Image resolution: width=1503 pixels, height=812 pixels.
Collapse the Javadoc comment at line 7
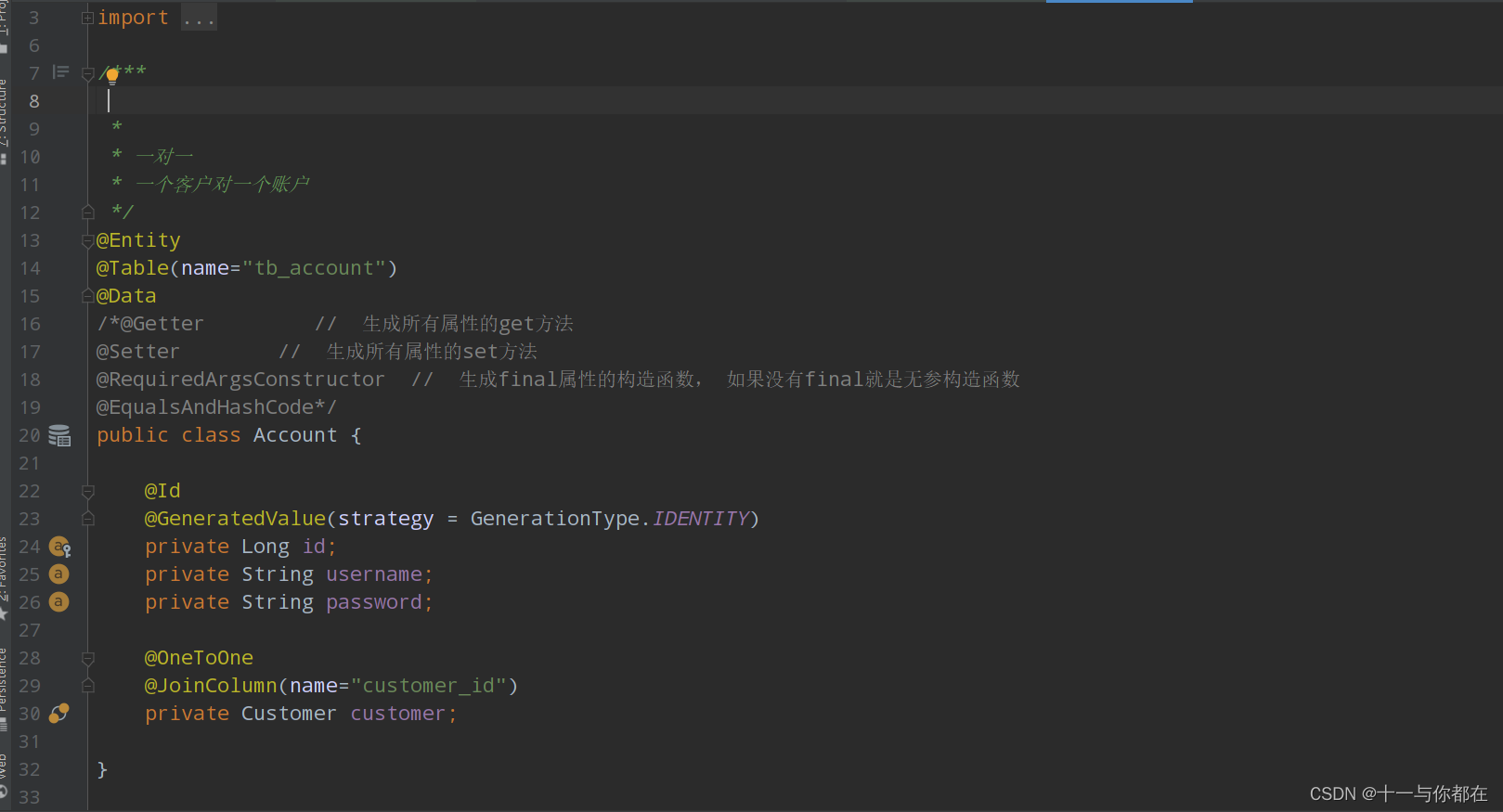coord(87,73)
